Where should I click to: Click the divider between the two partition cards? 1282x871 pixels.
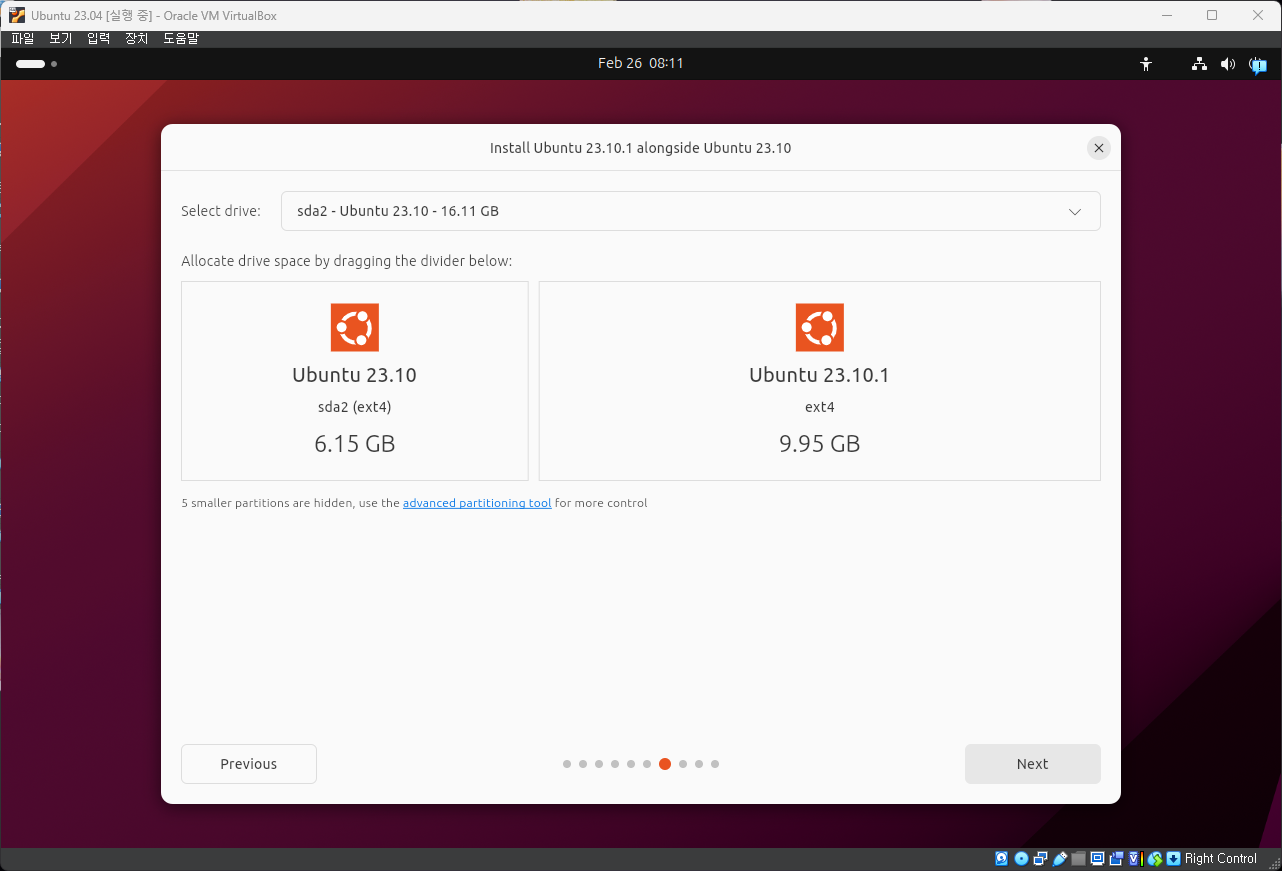tap(534, 381)
